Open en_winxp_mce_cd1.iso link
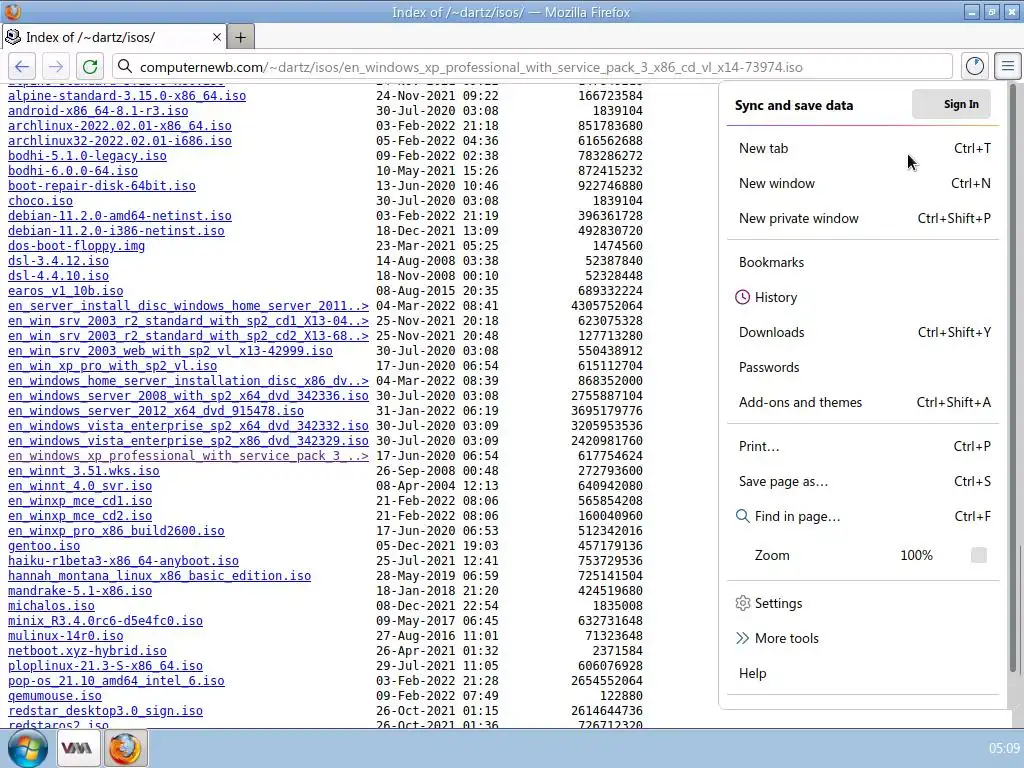This screenshot has height=768, width=1024. pos(80,502)
